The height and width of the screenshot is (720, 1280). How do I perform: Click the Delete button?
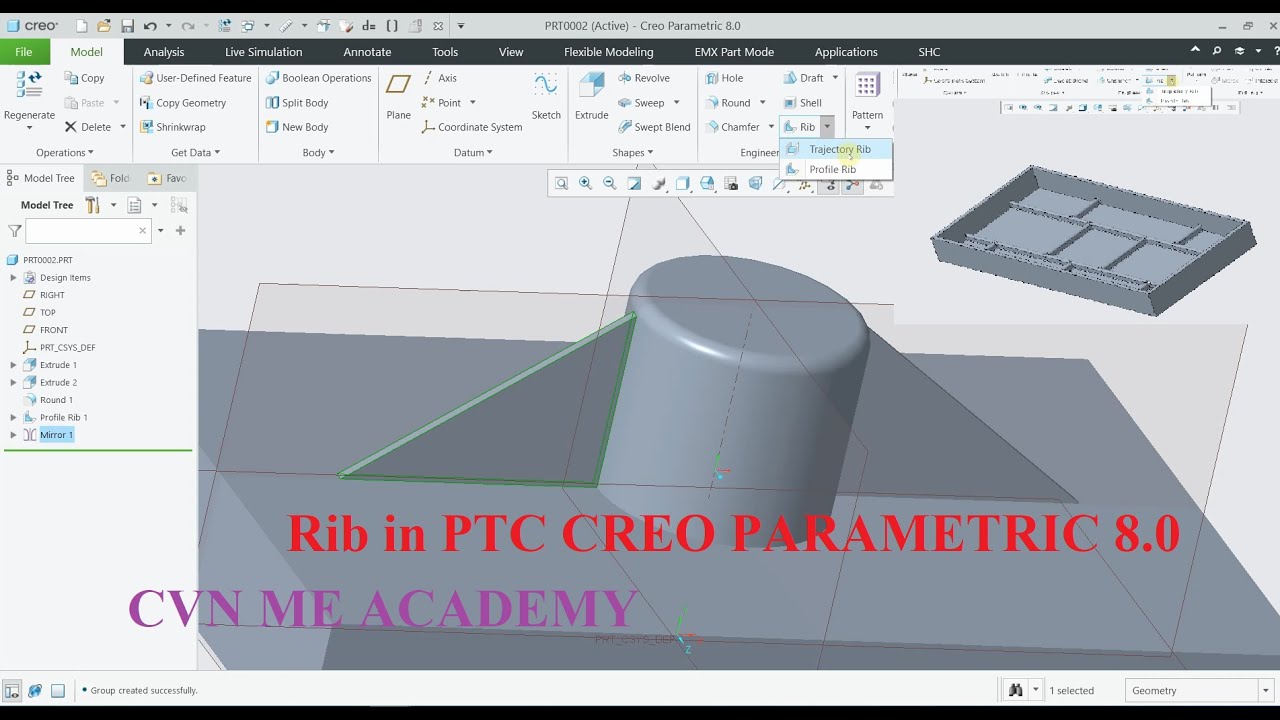pos(87,127)
